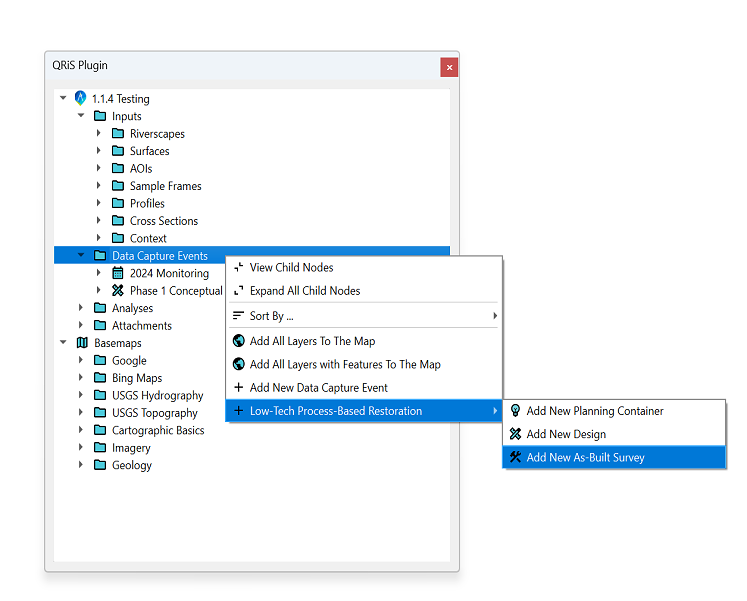Expand the Sample Frames tree node
Image resolution: width=747 pixels, height=601 pixels.
(99, 186)
